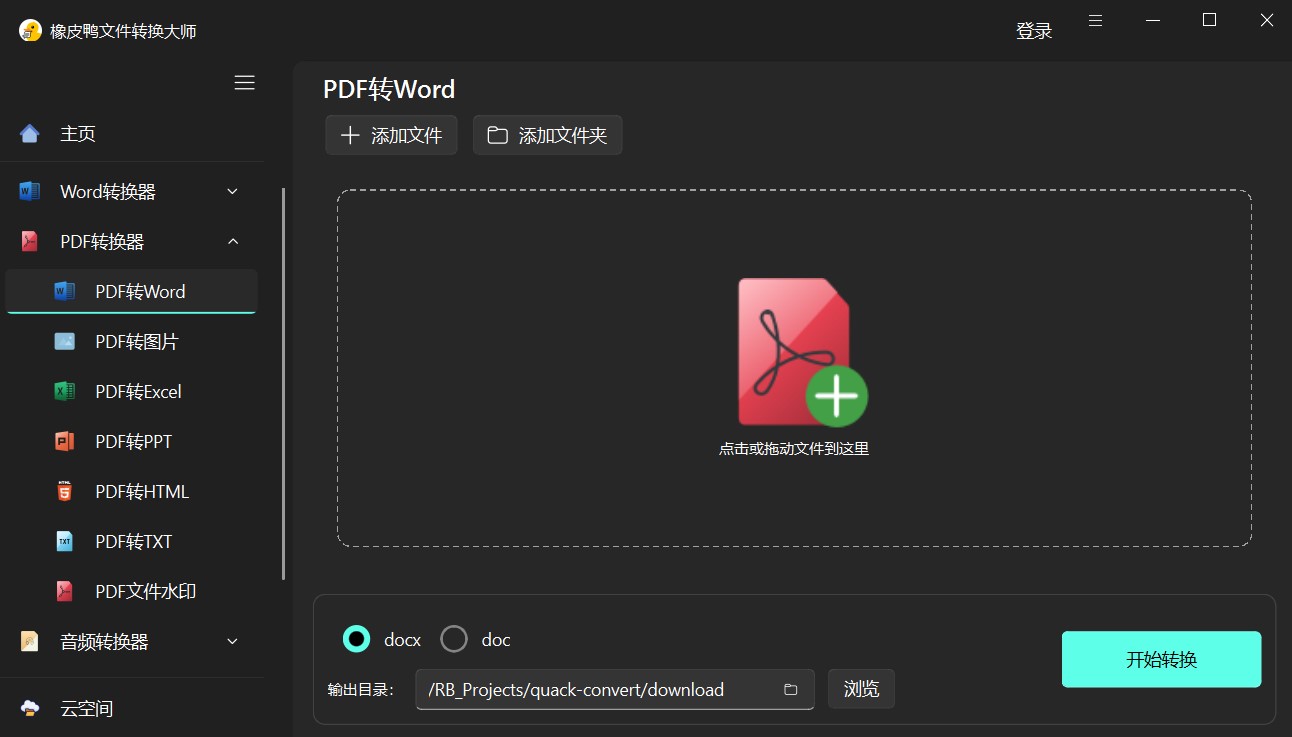
Task: Click the 音频转换器 audio file icon
Action: pyautogui.click(x=30, y=641)
